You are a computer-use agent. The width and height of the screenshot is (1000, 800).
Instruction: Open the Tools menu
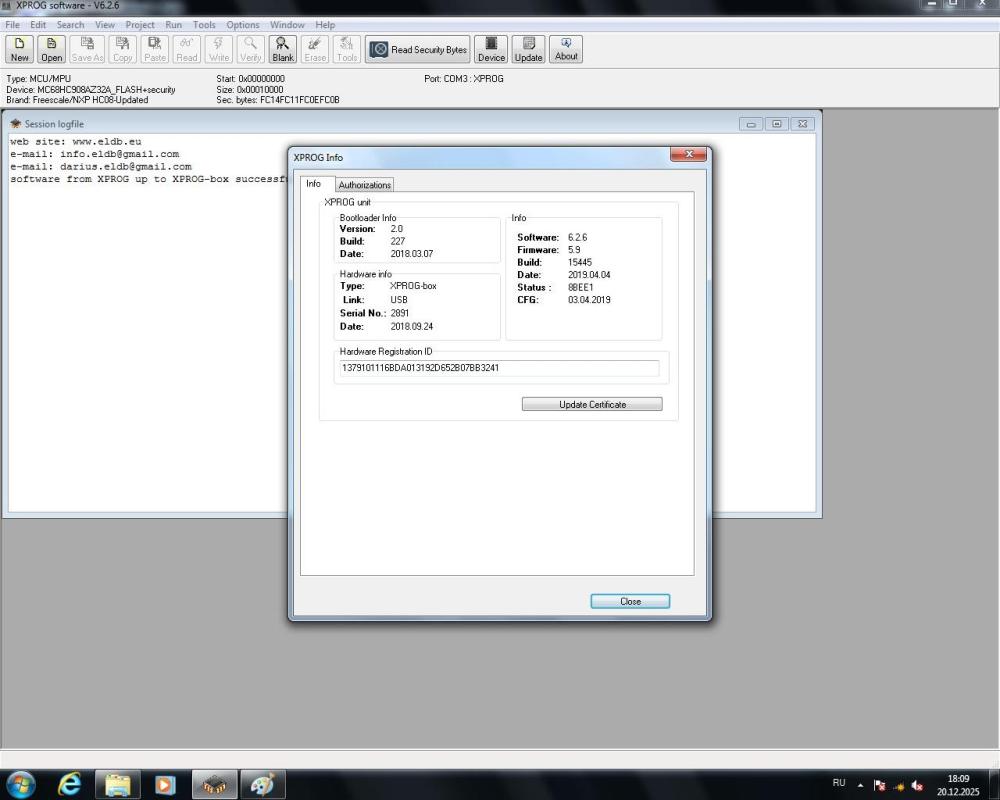pos(204,25)
